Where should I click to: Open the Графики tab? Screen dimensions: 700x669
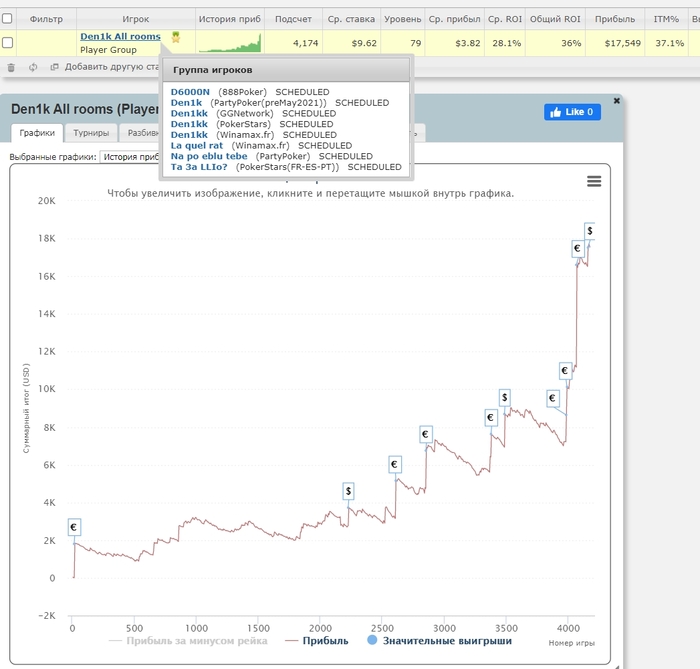[37, 133]
